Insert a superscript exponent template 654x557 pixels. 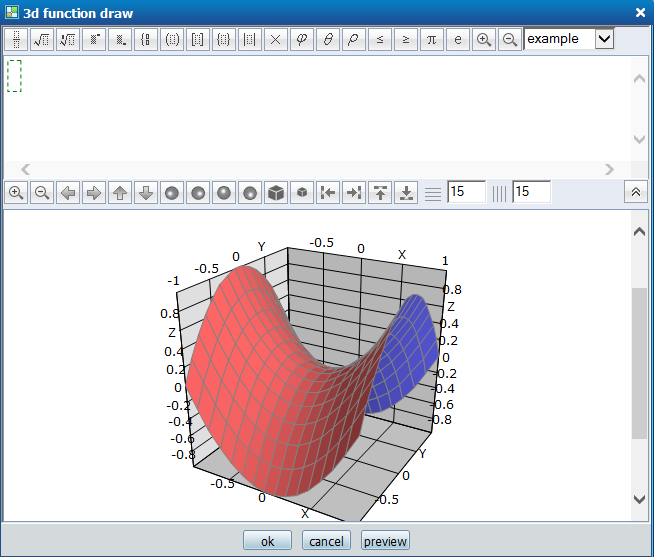pyautogui.click(x=94, y=40)
